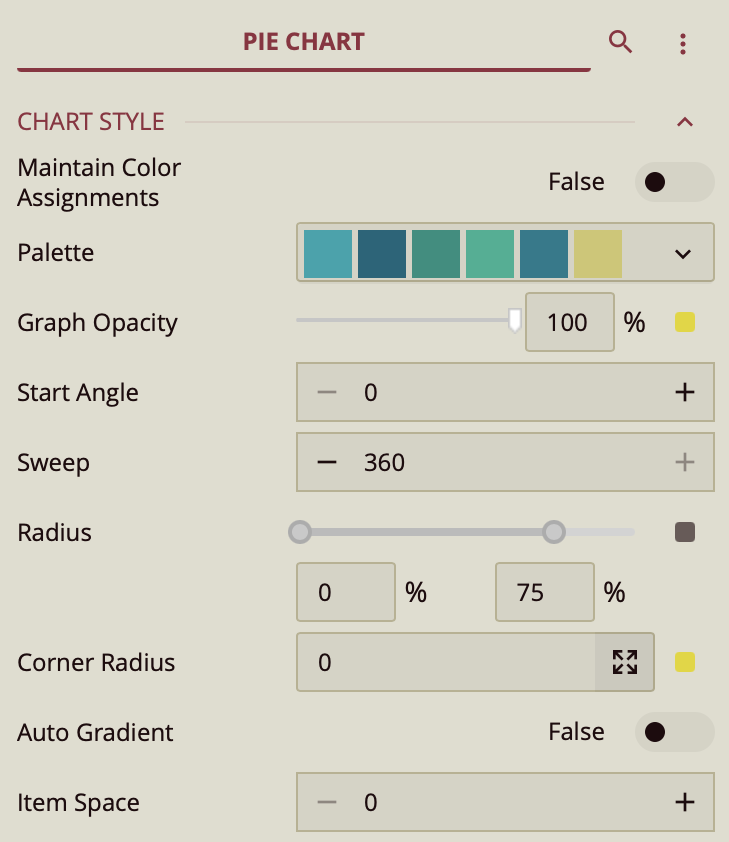Click the search magnifier icon

[621, 42]
